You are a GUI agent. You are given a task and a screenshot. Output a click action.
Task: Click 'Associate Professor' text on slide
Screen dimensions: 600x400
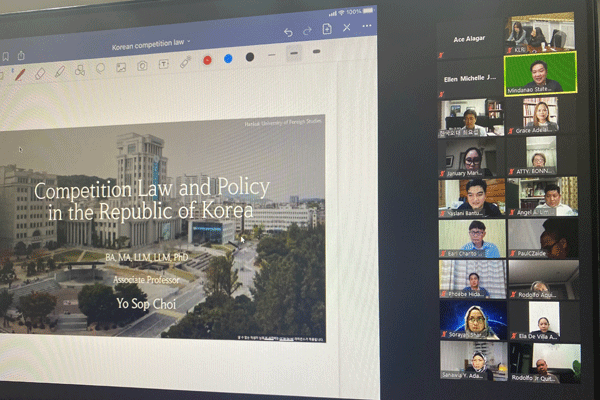tap(146, 280)
